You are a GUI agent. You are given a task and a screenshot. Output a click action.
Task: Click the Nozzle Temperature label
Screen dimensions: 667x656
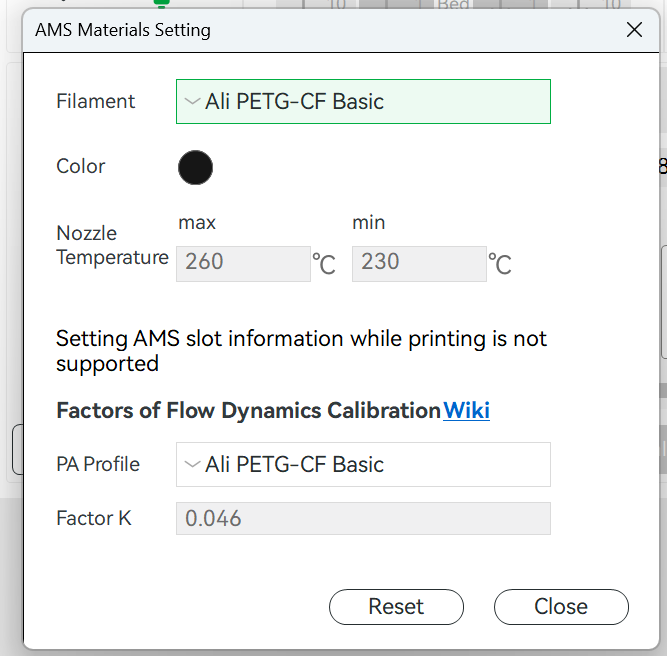pos(112,245)
